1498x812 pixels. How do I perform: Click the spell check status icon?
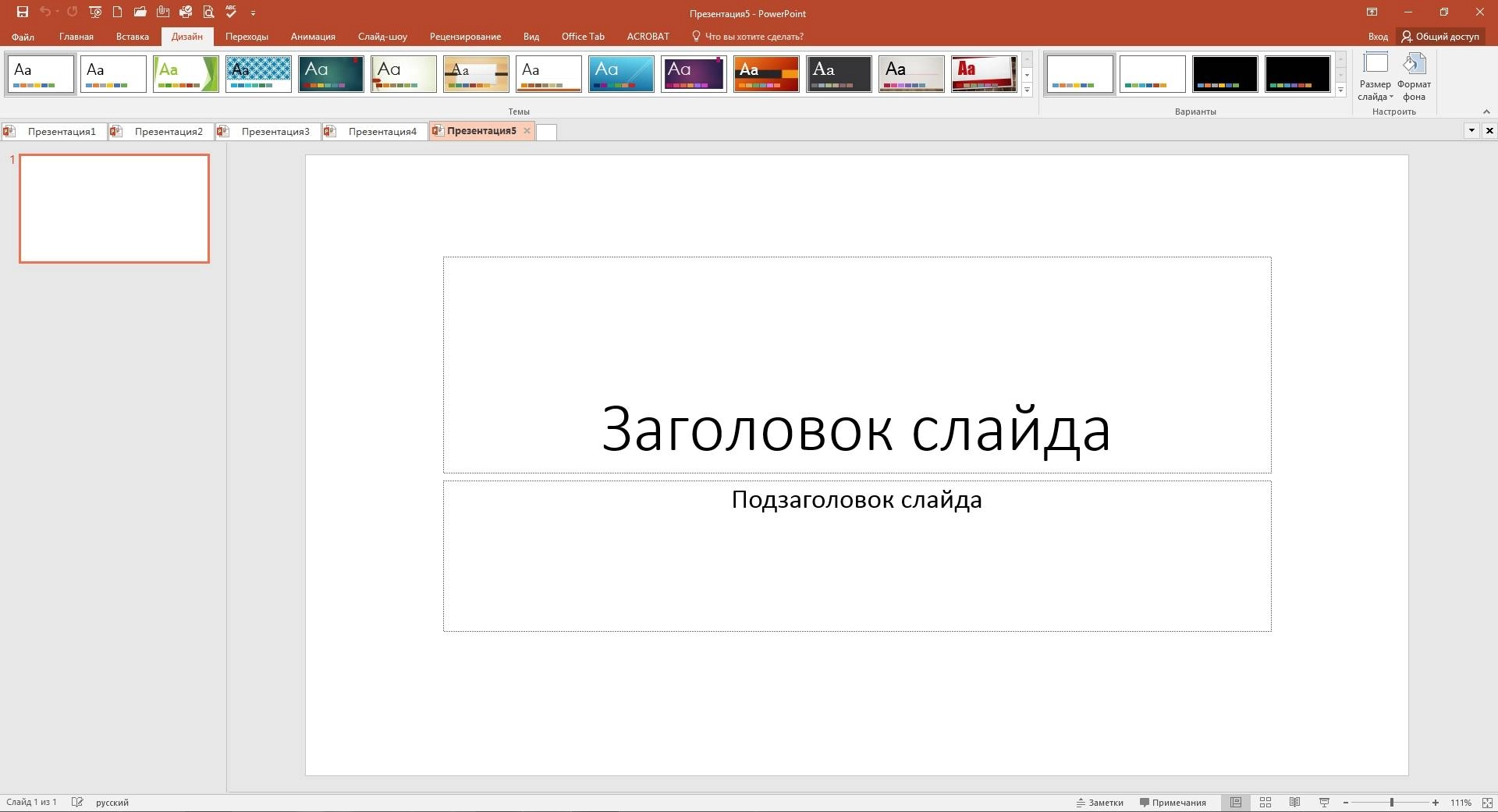[x=76, y=802]
